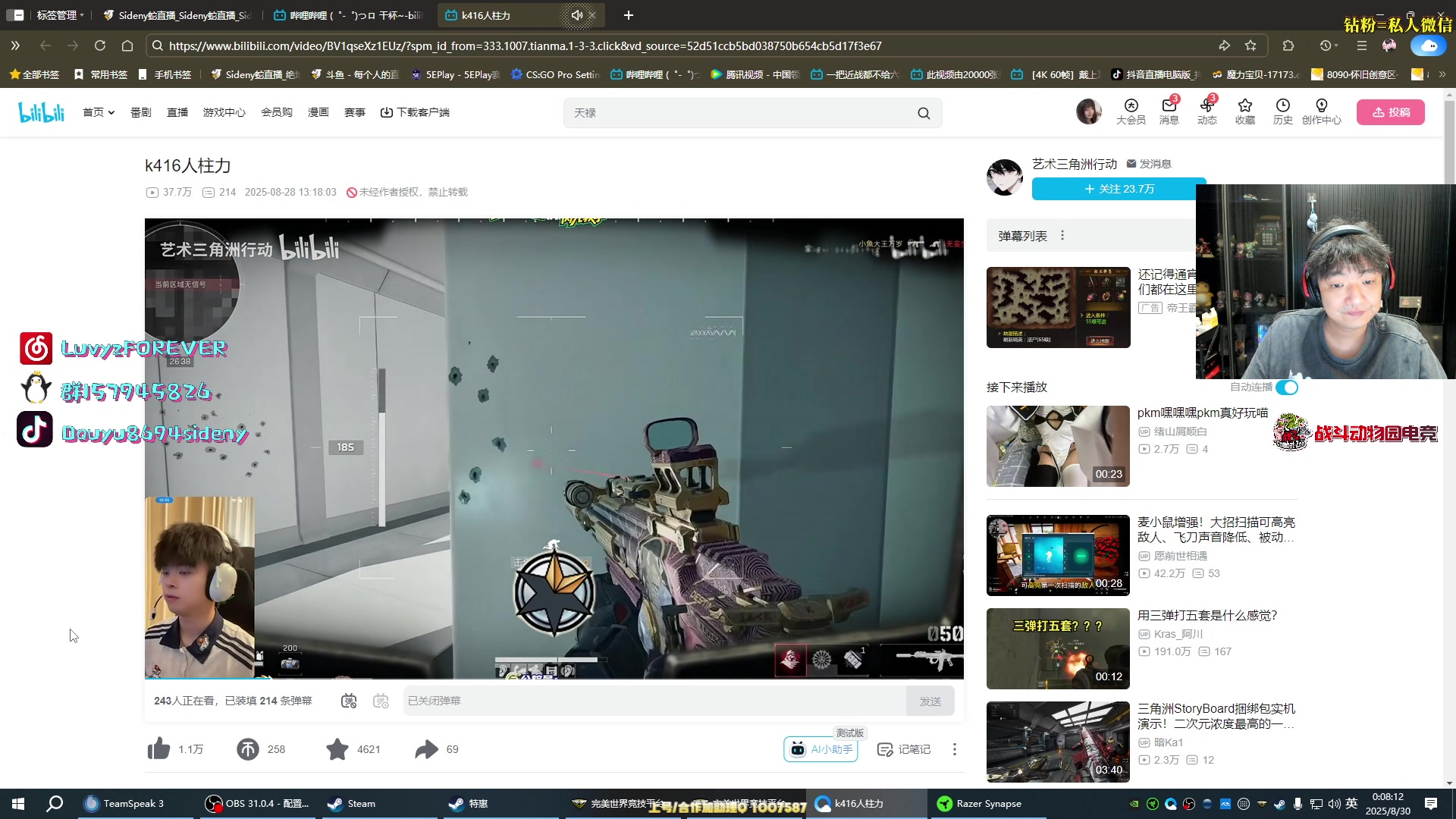Open 历史 history icon
Viewport: 1456px width, 819px height.
tap(1282, 111)
